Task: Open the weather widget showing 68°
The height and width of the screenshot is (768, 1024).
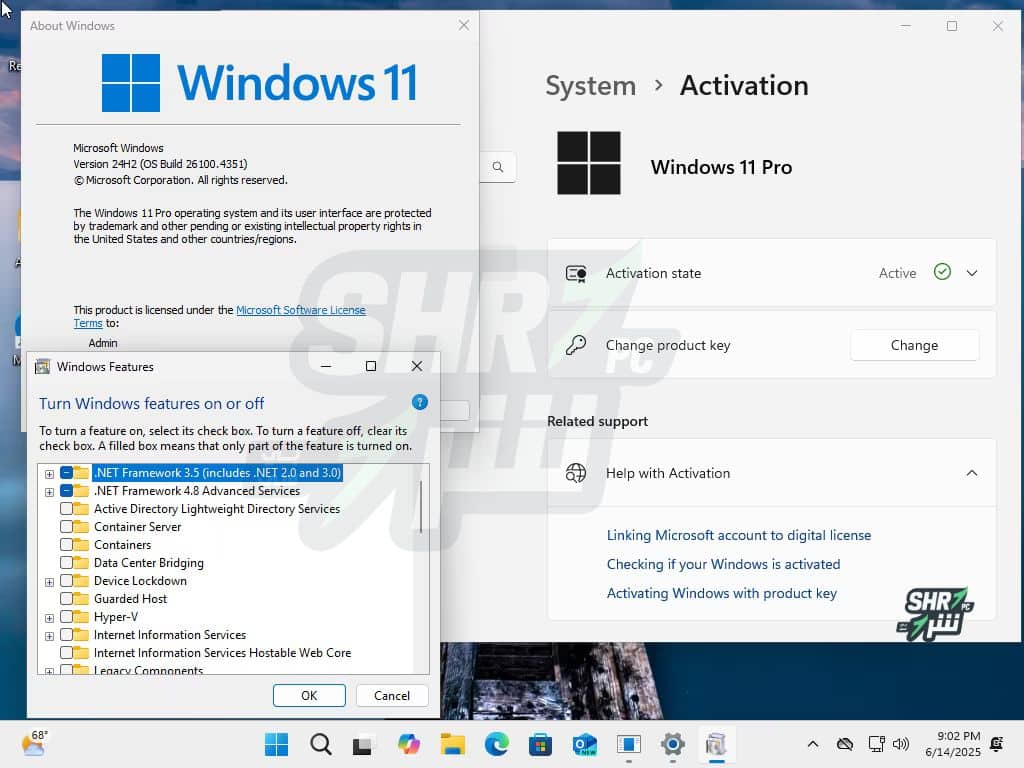Action: coord(34,743)
